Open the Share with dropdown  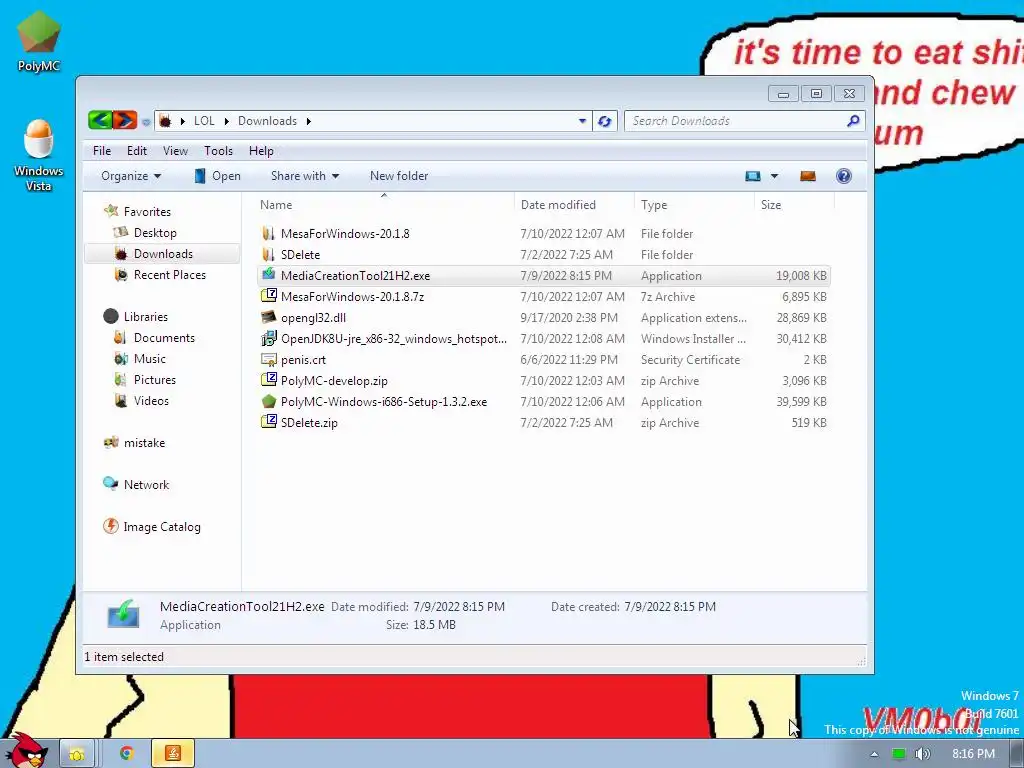[x=305, y=176]
